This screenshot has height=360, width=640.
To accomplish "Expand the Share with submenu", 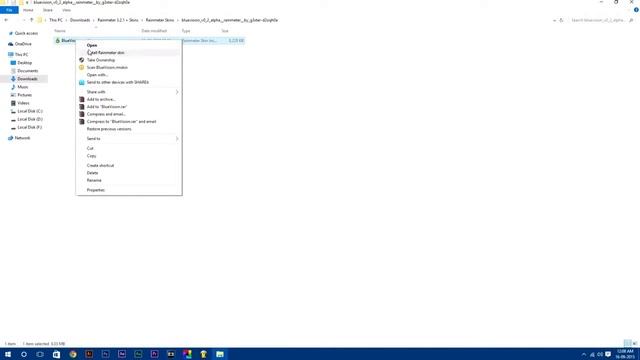I will click(x=129, y=92).
